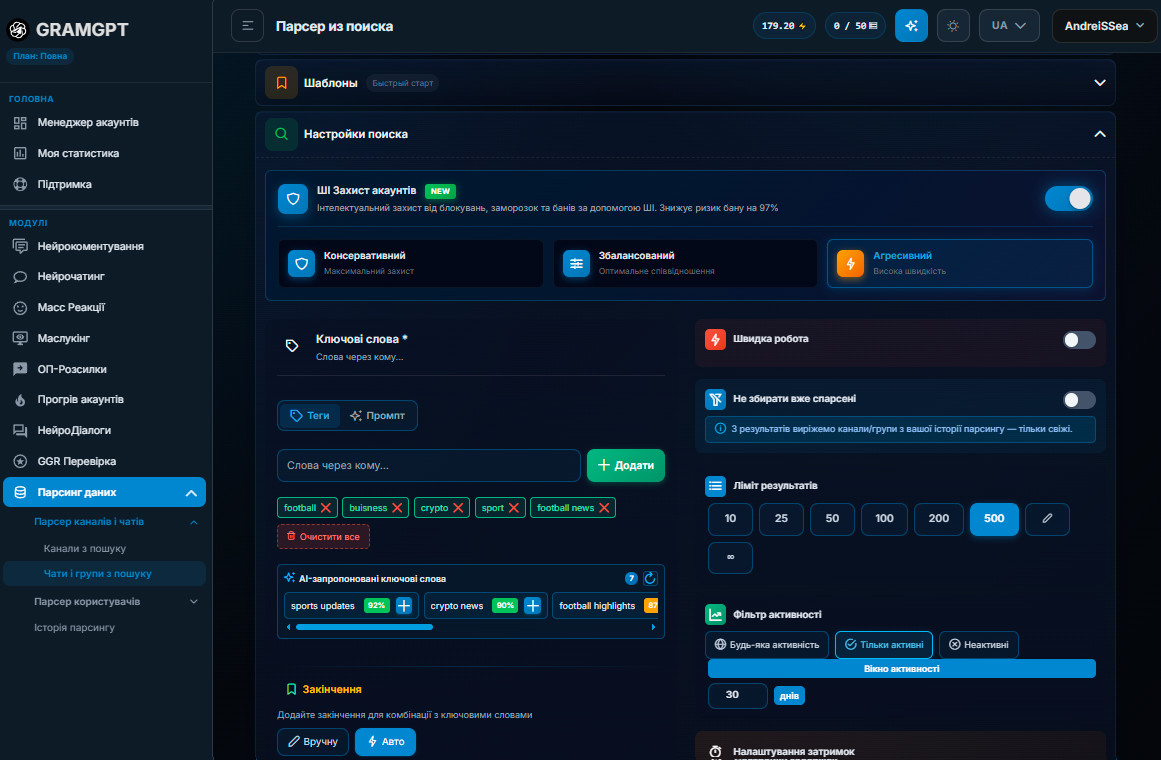The image size is (1161, 760).
Task: Click the green Додати button
Action: tap(626, 465)
